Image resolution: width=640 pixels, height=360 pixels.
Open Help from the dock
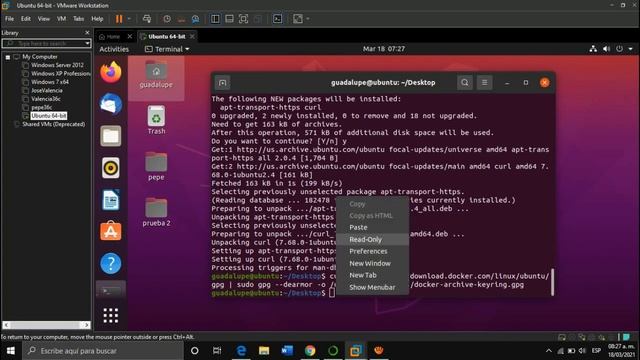tap(111, 263)
